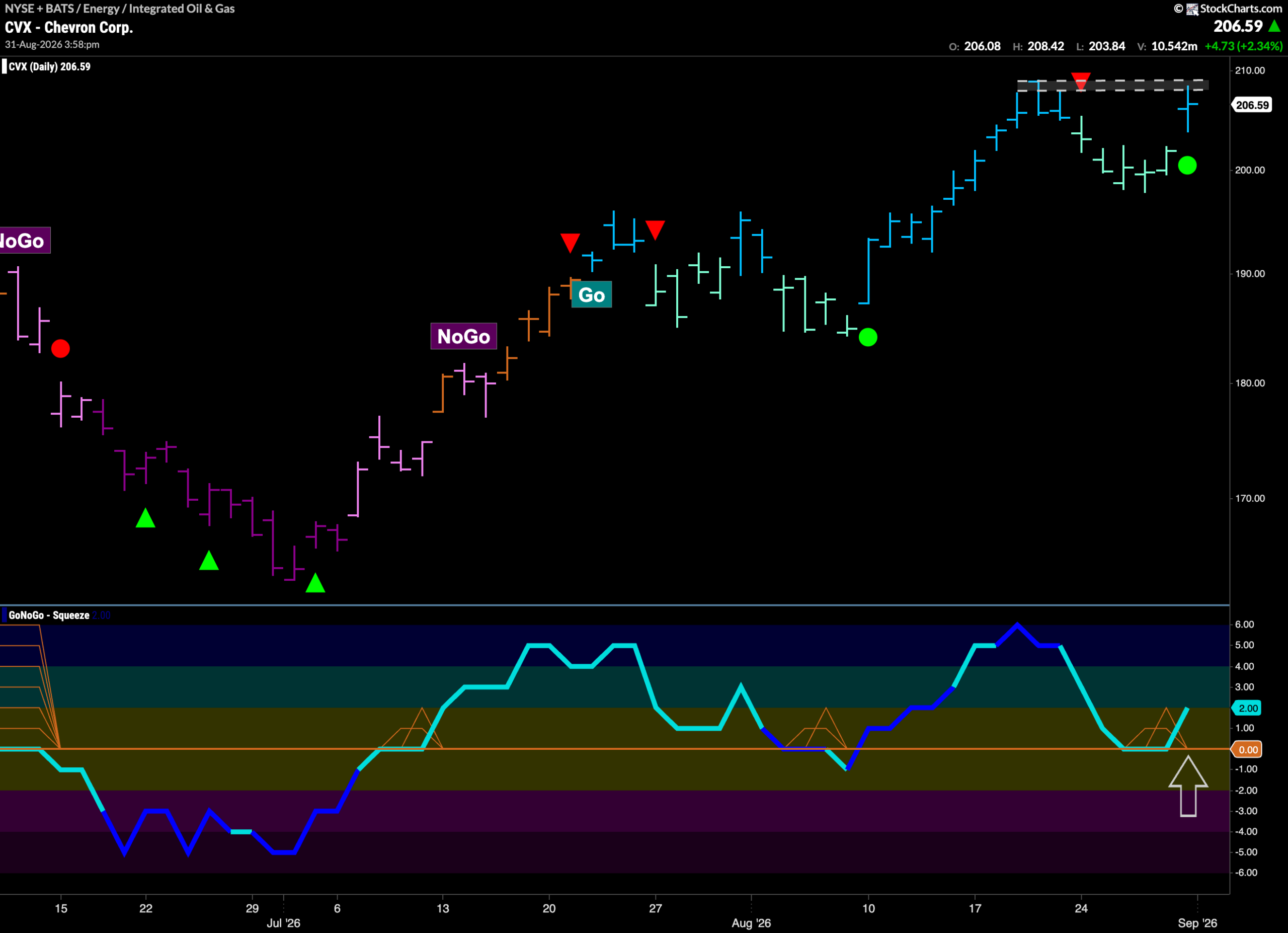1288x933 pixels.
Task: Click the orange 0.00 zero-line tag
Action: (1247, 750)
